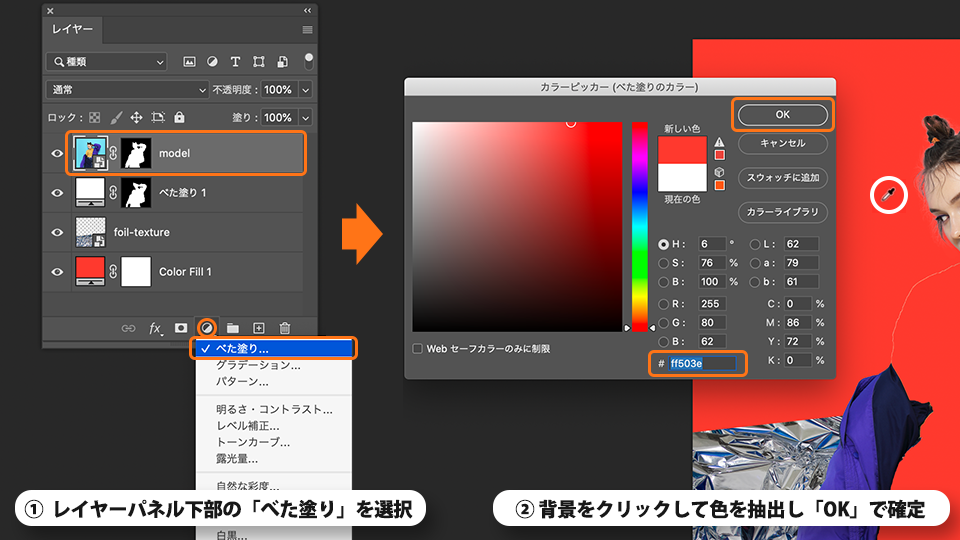
Task: Click the スウォッチに追加 button
Action: tap(782, 178)
